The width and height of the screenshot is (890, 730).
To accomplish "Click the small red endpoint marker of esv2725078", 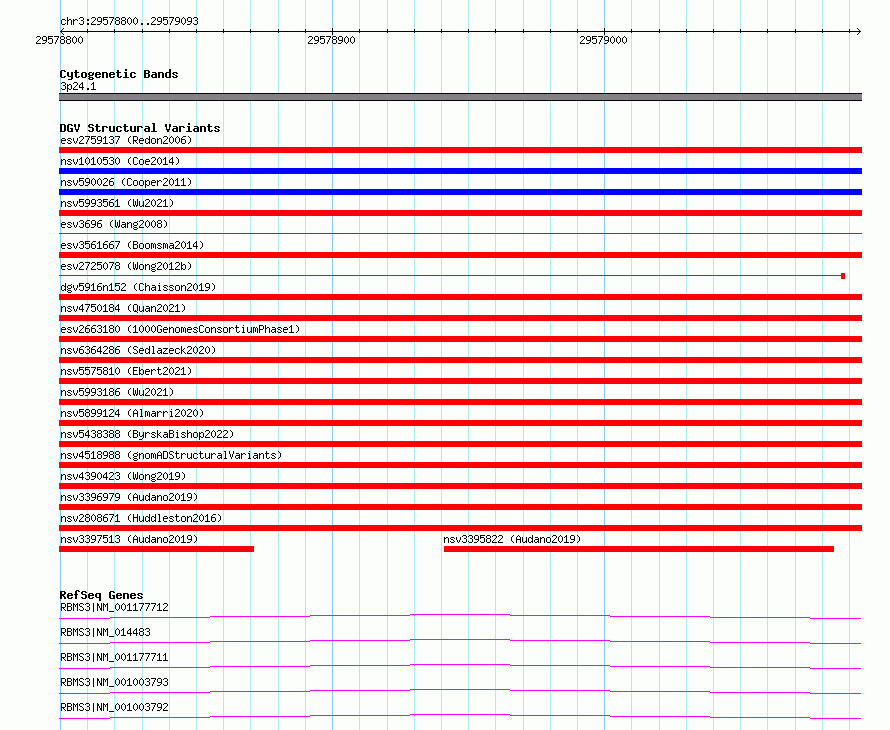I will [x=843, y=276].
